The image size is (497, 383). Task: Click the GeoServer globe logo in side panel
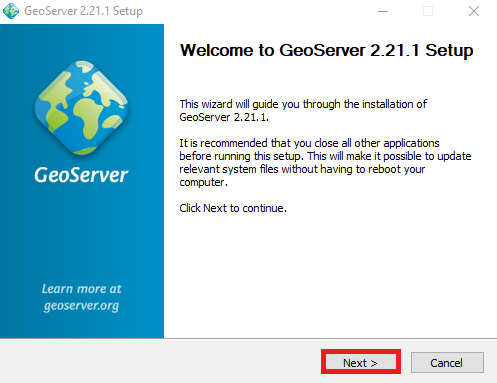pos(81,107)
